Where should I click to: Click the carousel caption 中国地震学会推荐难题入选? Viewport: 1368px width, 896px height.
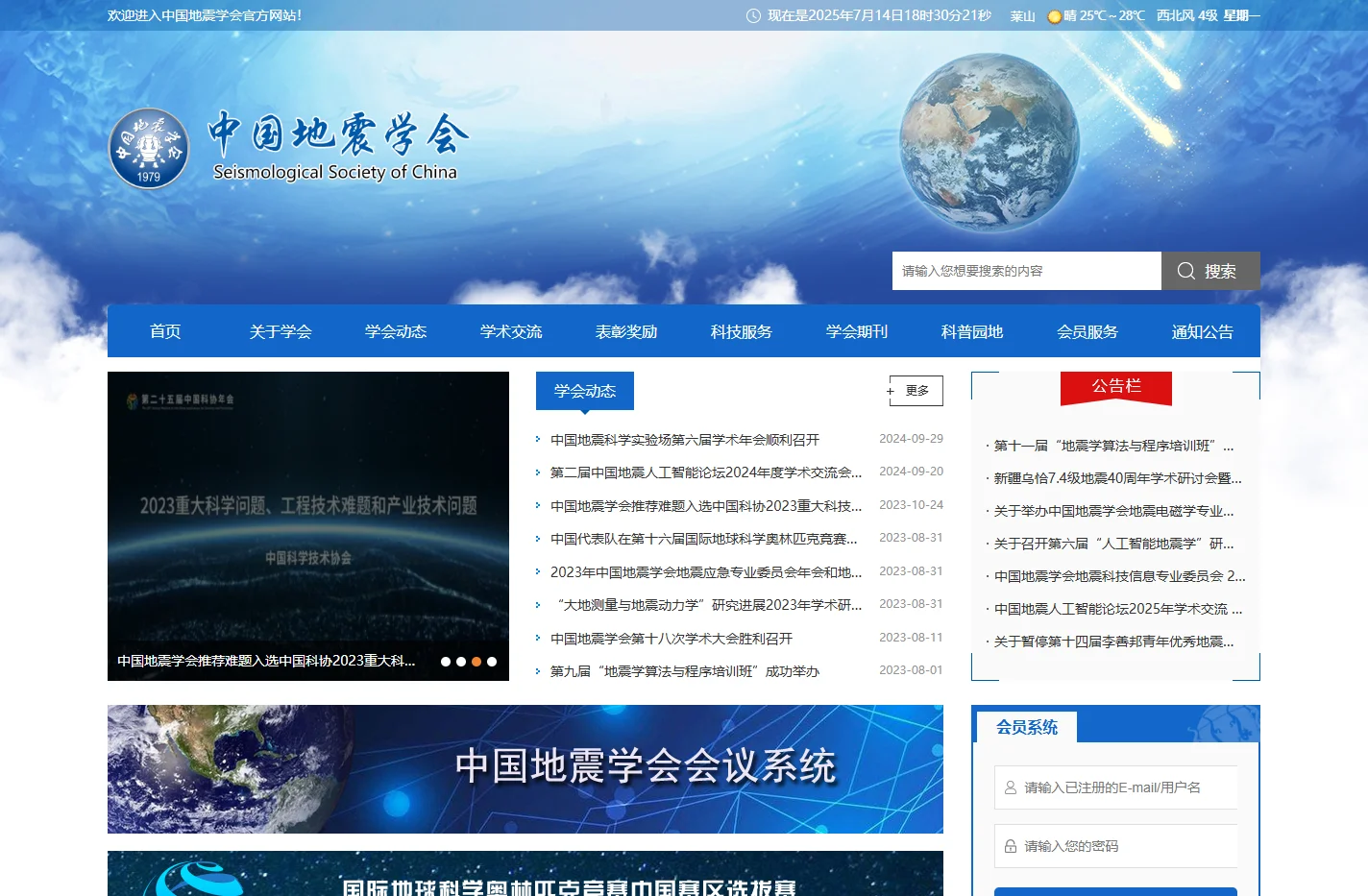(x=266, y=661)
